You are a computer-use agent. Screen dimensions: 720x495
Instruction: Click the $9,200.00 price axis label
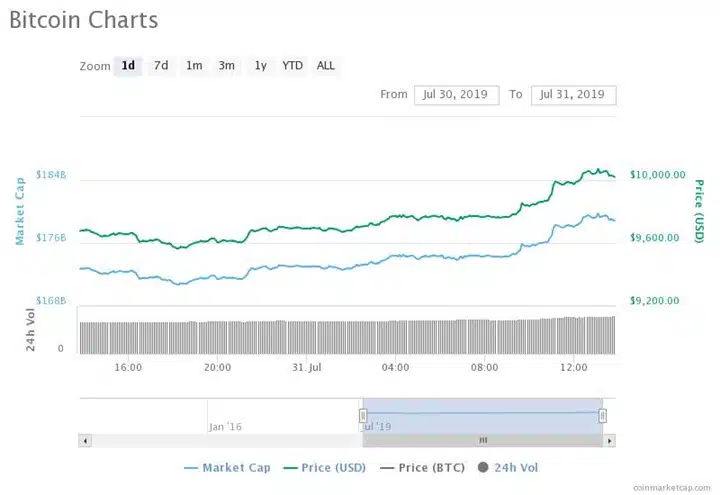coord(654,301)
